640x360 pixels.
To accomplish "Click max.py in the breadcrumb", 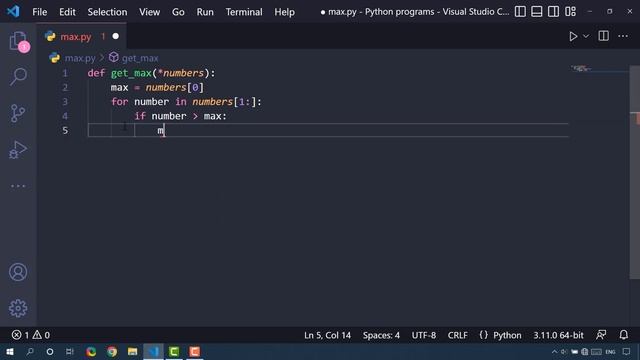I will (x=80, y=58).
